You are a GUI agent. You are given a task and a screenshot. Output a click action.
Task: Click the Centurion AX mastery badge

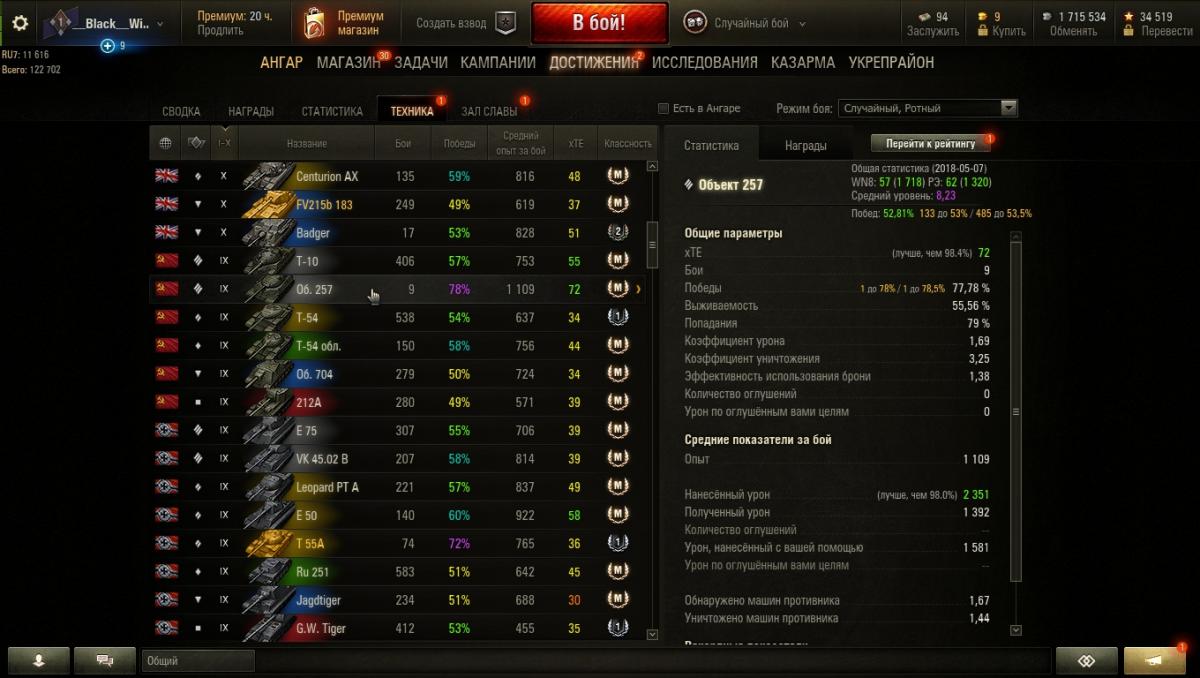click(x=618, y=176)
